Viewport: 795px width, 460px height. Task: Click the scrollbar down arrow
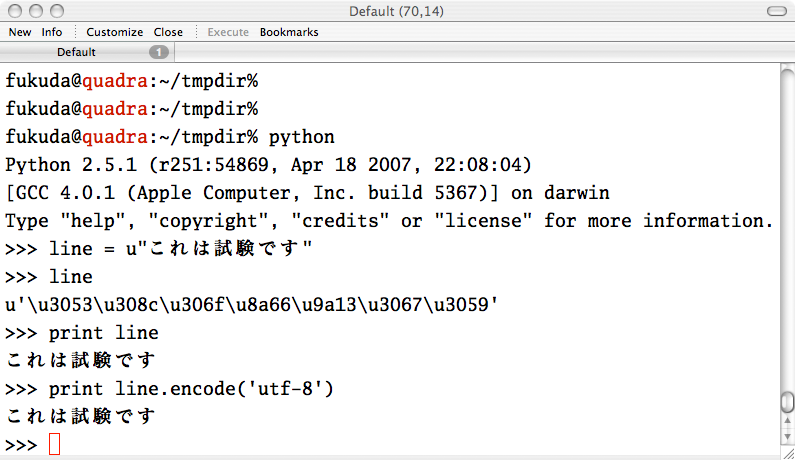pyautogui.click(x=787, y=436)
